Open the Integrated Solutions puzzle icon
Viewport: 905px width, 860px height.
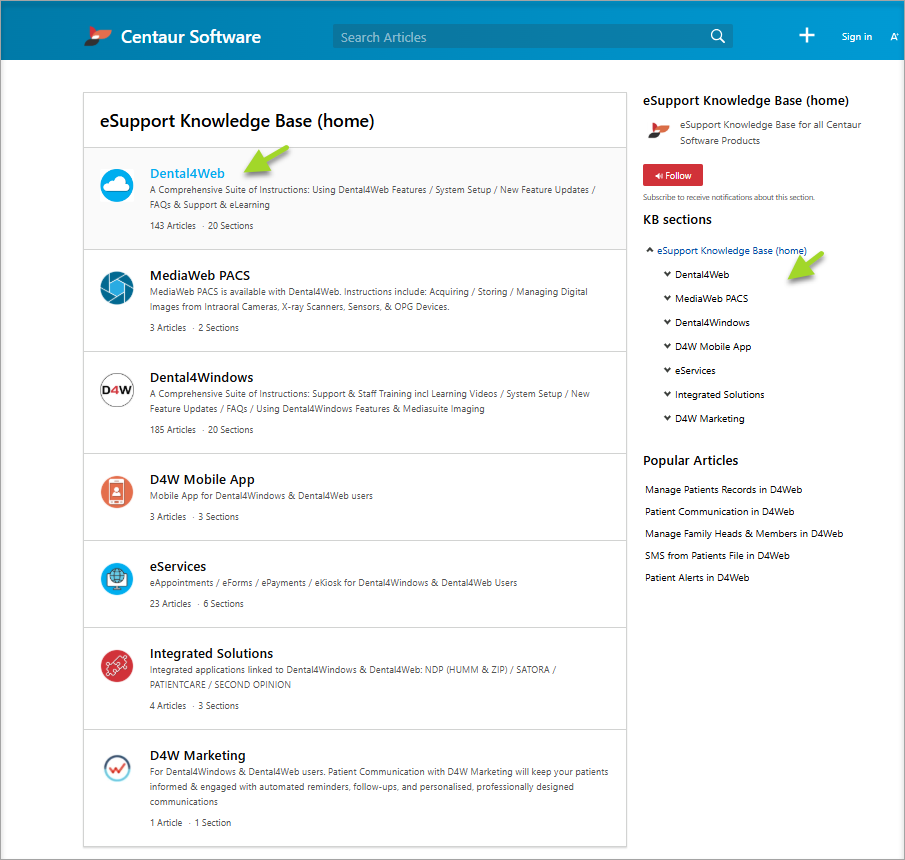[x=117, y=665]
